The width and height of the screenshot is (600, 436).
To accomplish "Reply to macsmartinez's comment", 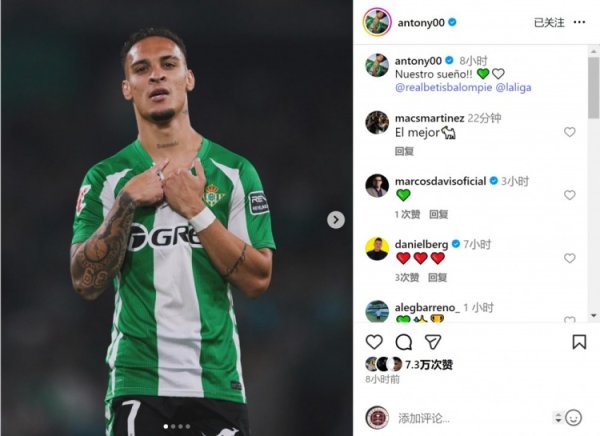I will point(404,151).
